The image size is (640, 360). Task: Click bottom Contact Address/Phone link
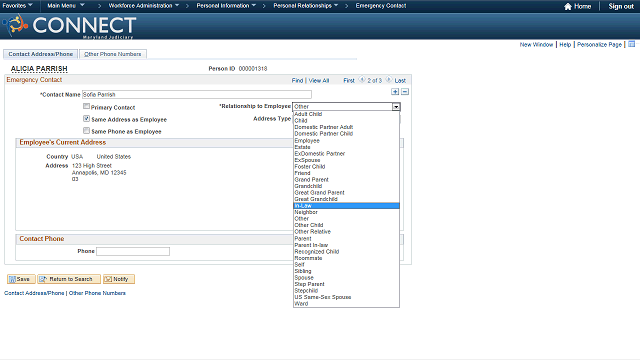tap(34, 293)
